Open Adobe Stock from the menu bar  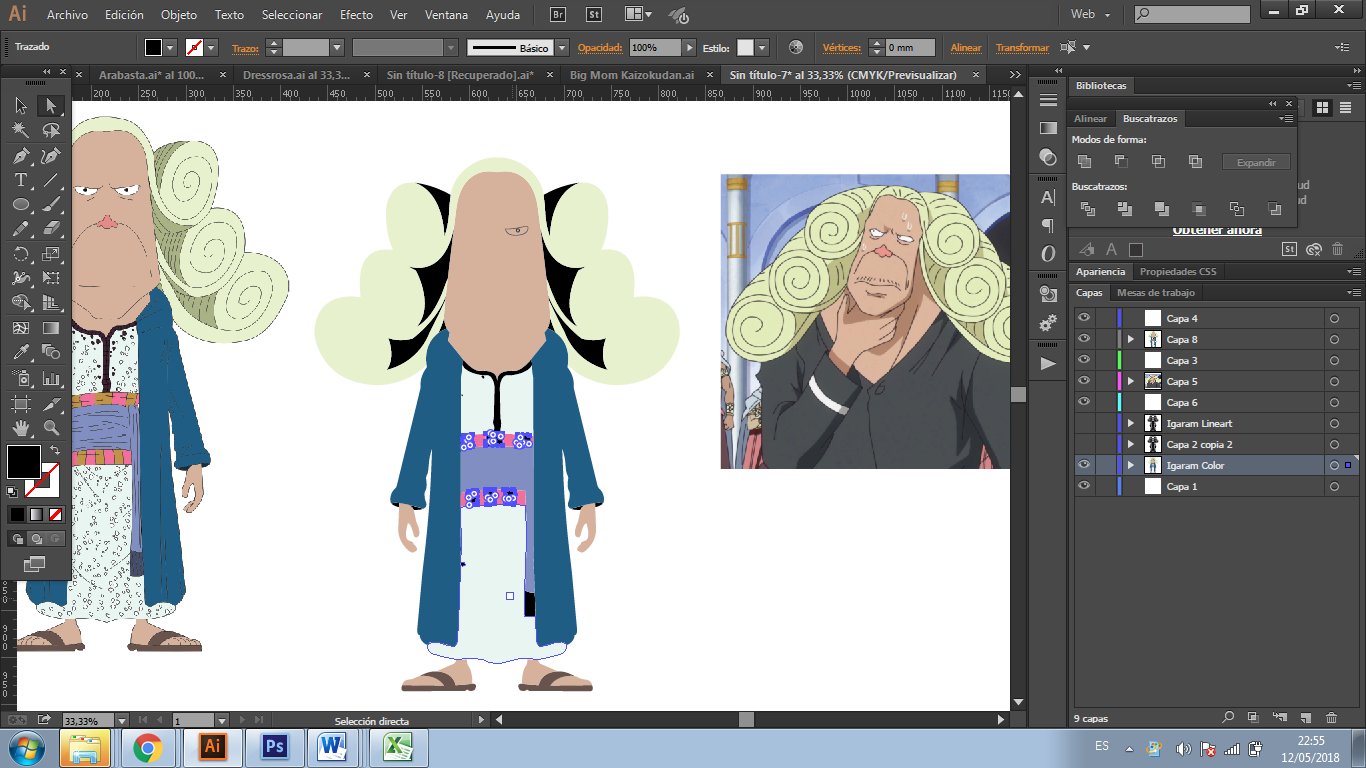594,15
